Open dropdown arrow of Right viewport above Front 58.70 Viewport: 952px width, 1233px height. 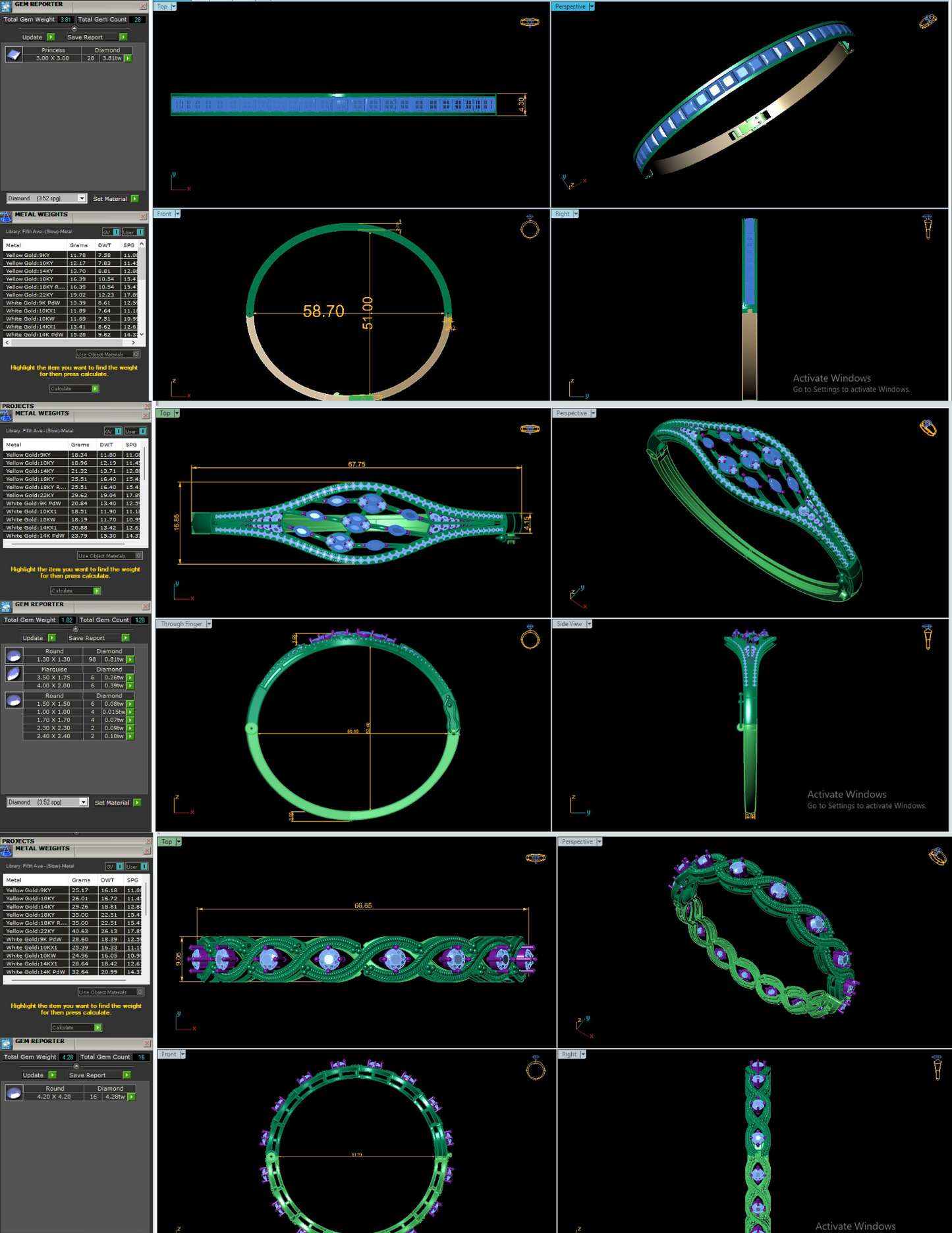[x=576, y=214]
